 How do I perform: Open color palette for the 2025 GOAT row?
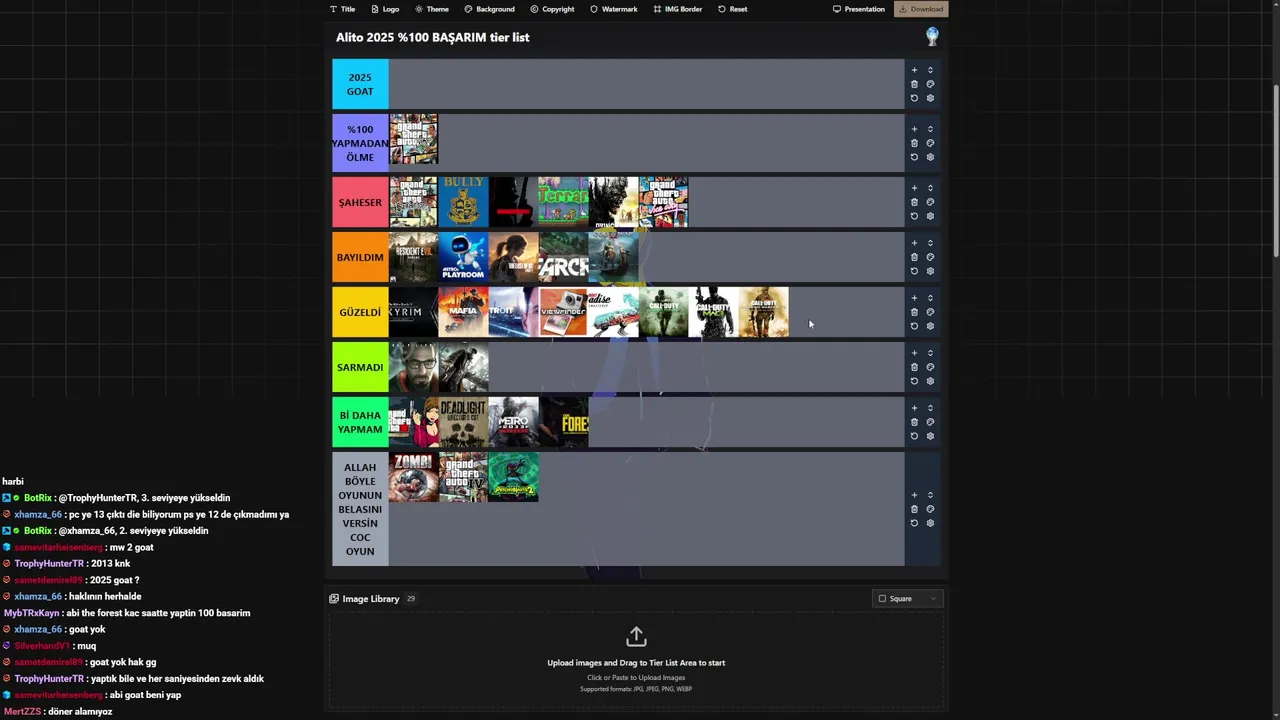pyautogui.click(x=930, y=84)
